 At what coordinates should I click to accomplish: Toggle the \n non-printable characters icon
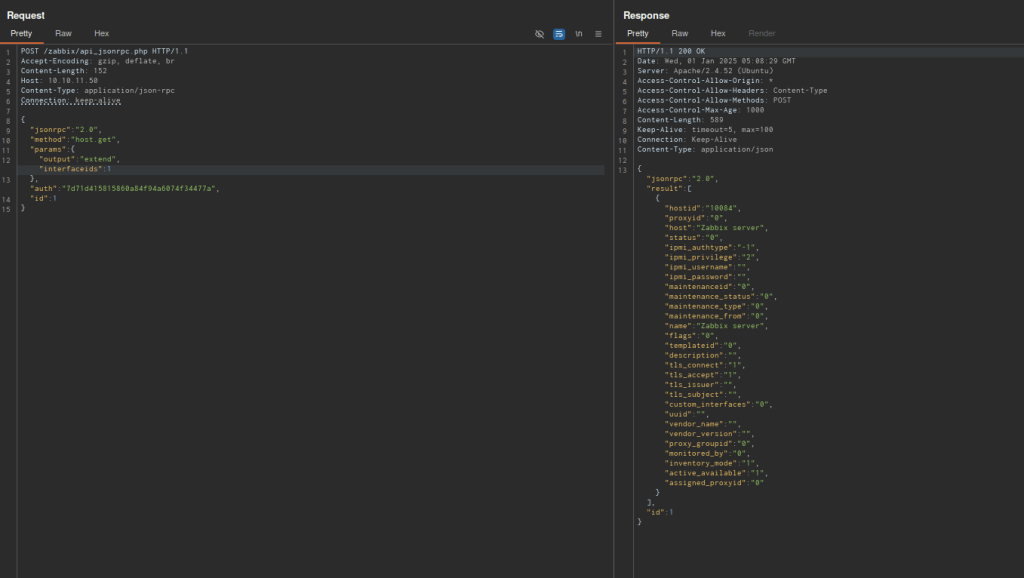579,33
